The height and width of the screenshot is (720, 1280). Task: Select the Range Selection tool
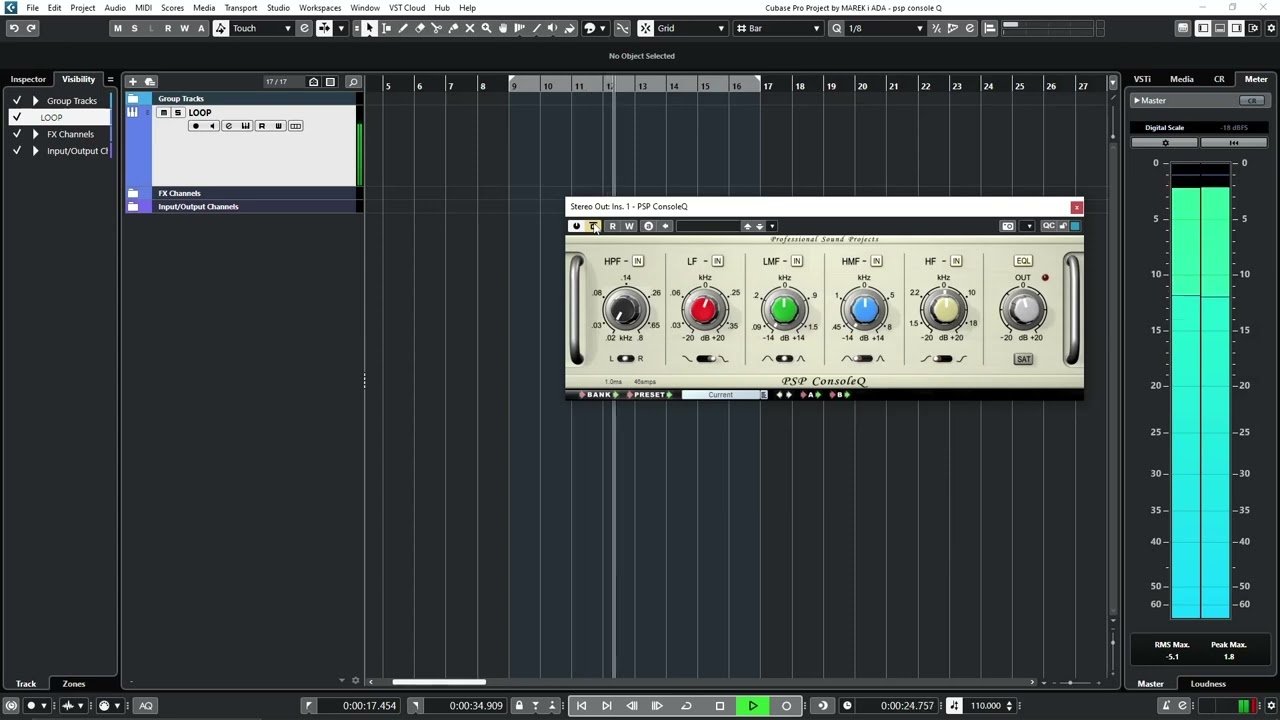point(386,28)
